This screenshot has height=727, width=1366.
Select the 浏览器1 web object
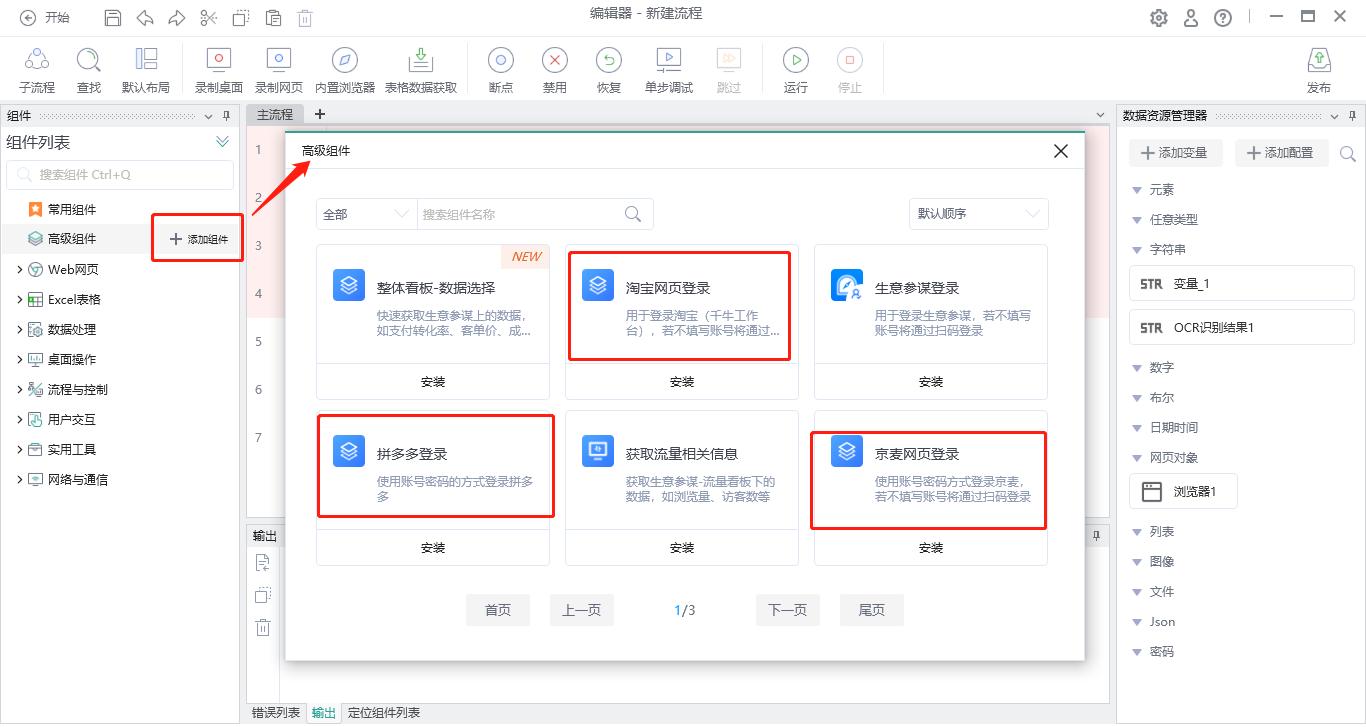1183,492
